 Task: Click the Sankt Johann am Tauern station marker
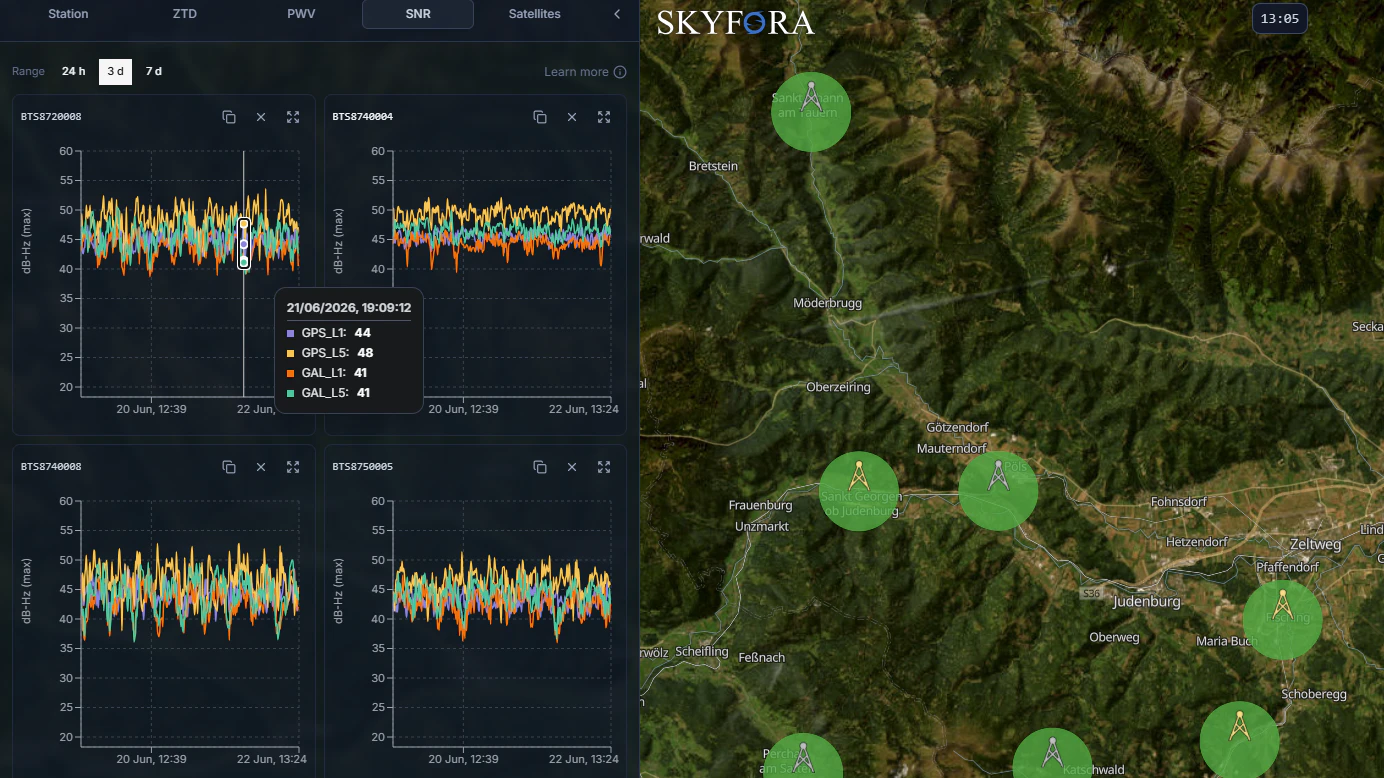point(811,111)
